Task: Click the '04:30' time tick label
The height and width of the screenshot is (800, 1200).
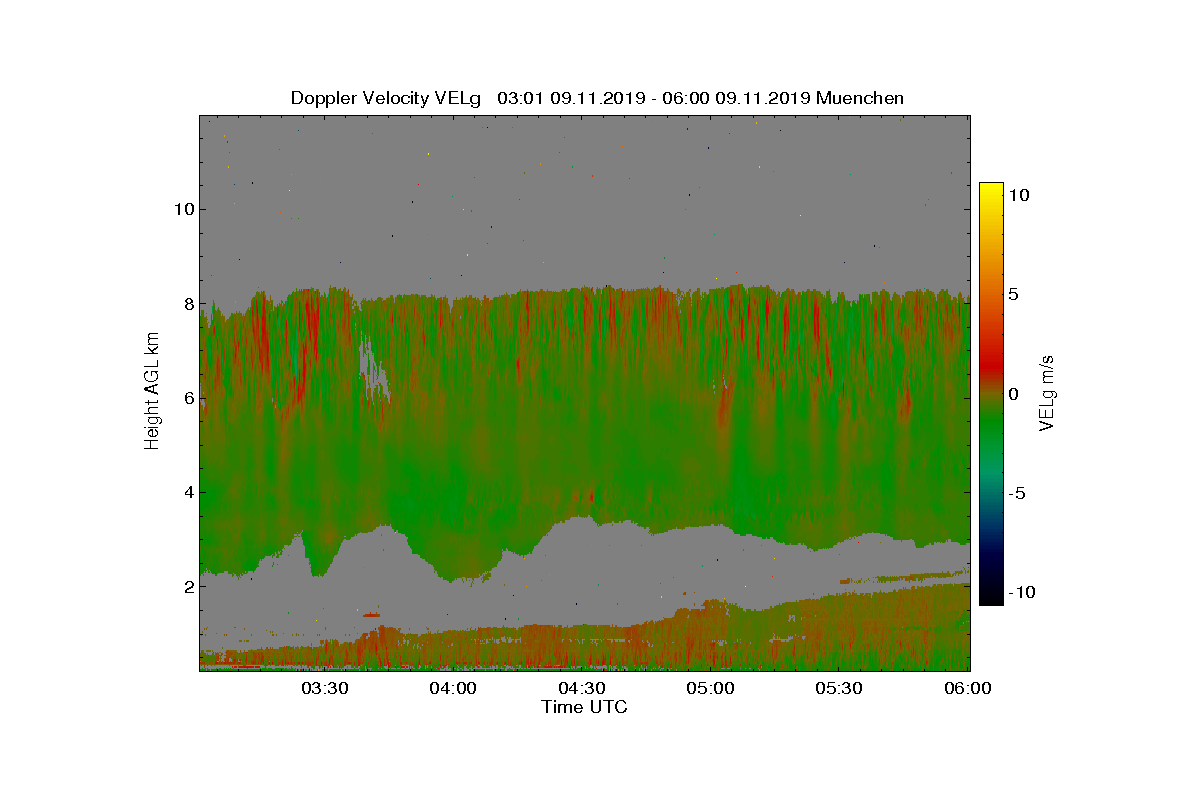Action: click(582, 688)
